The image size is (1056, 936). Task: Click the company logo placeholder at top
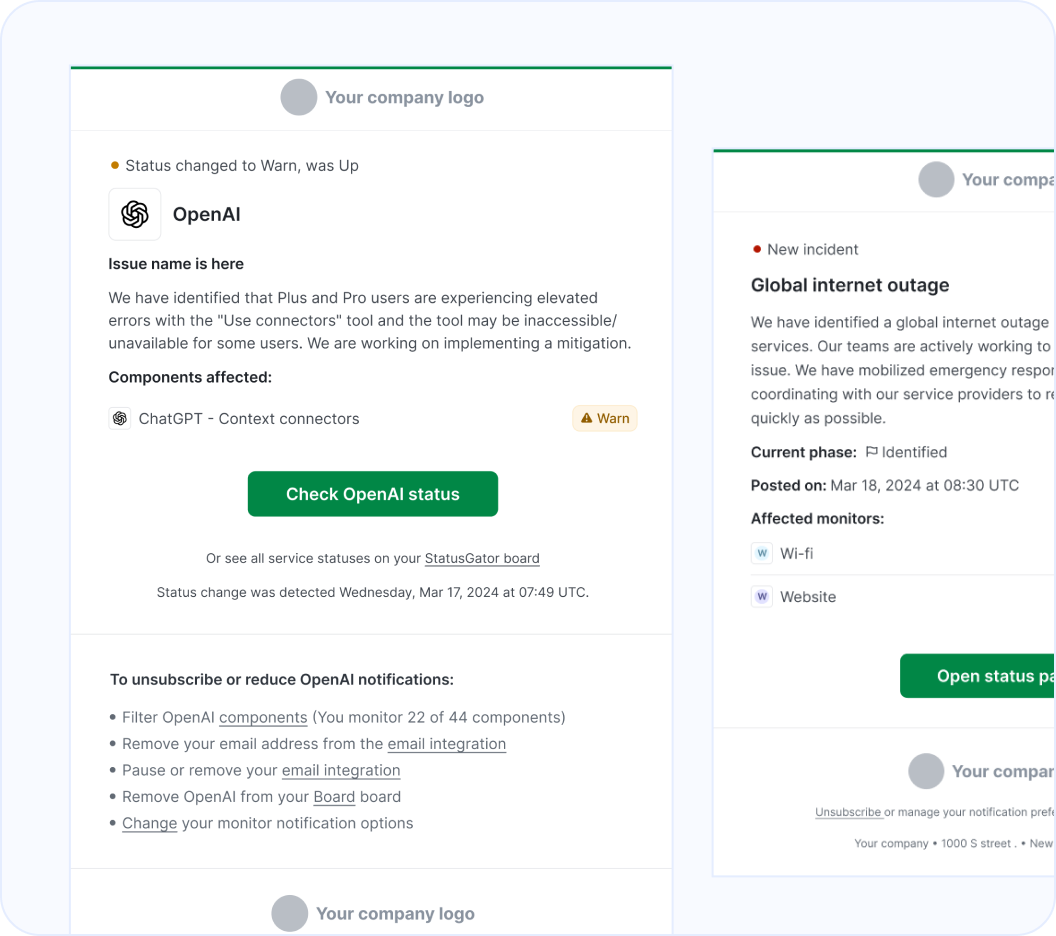coord(298,98)
